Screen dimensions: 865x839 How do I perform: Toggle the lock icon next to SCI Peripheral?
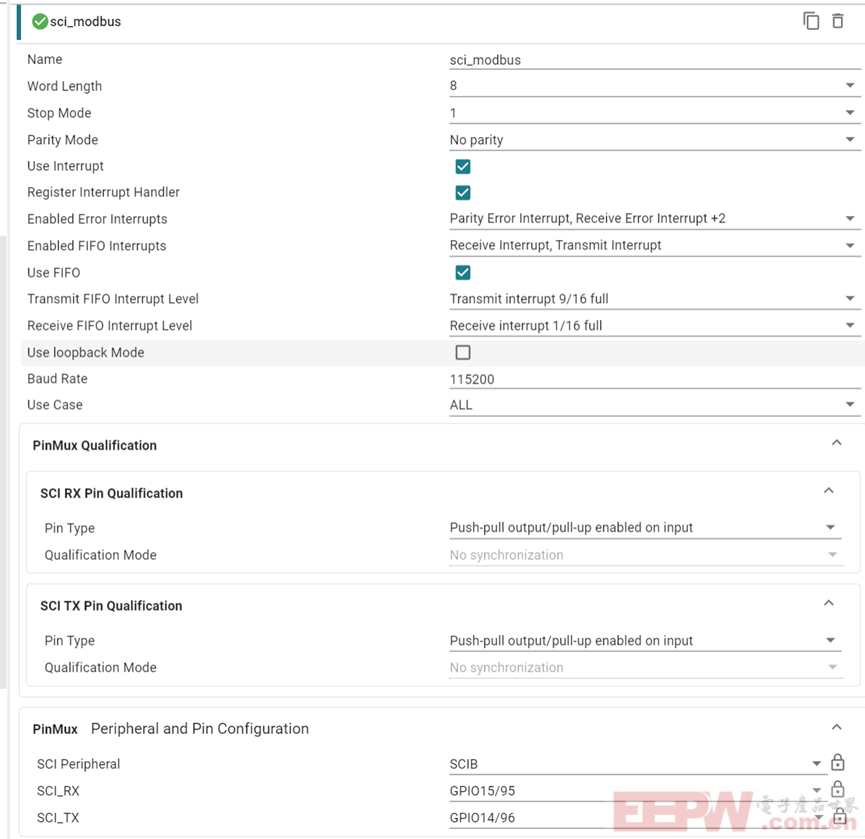837,762
